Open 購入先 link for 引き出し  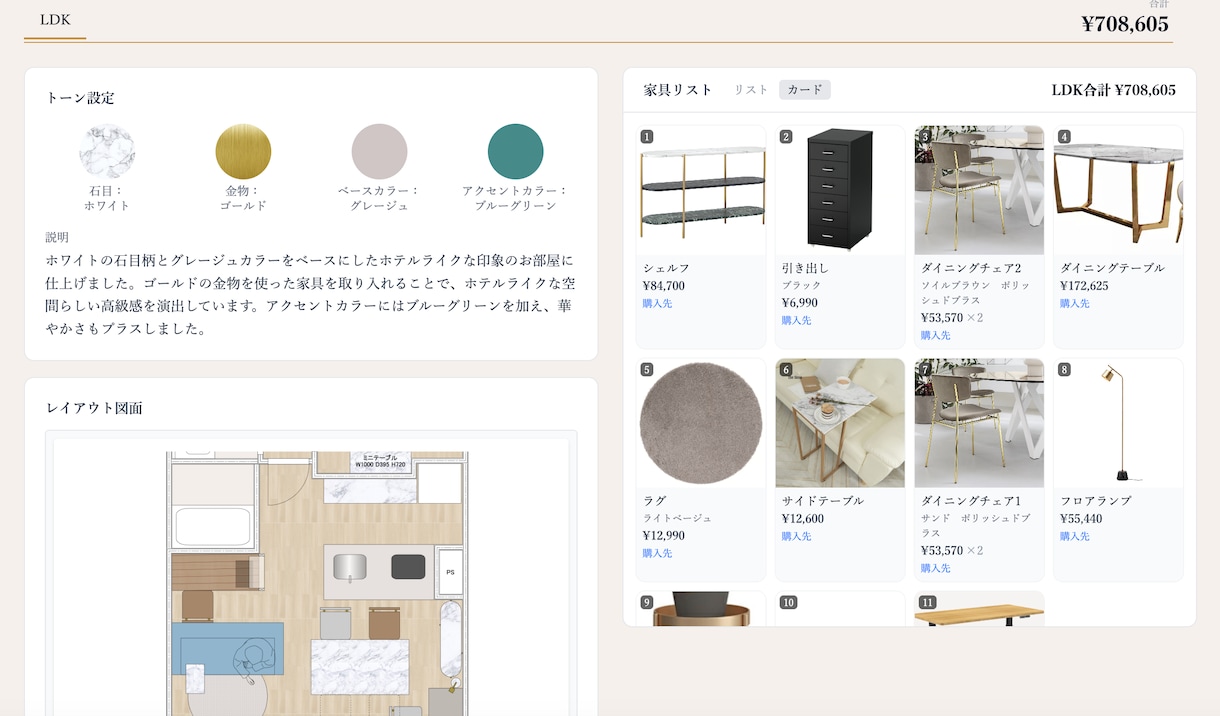point(796,320)
